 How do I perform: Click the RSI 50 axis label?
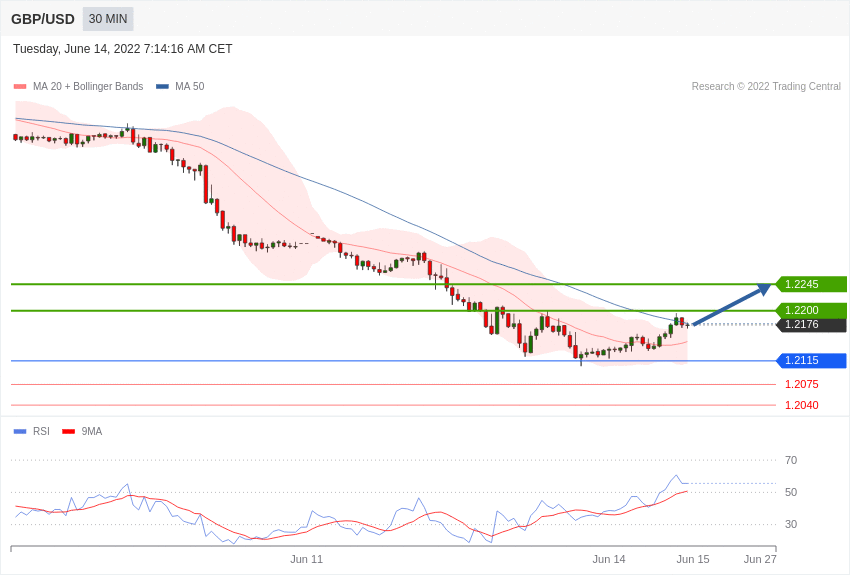(791, 492)
